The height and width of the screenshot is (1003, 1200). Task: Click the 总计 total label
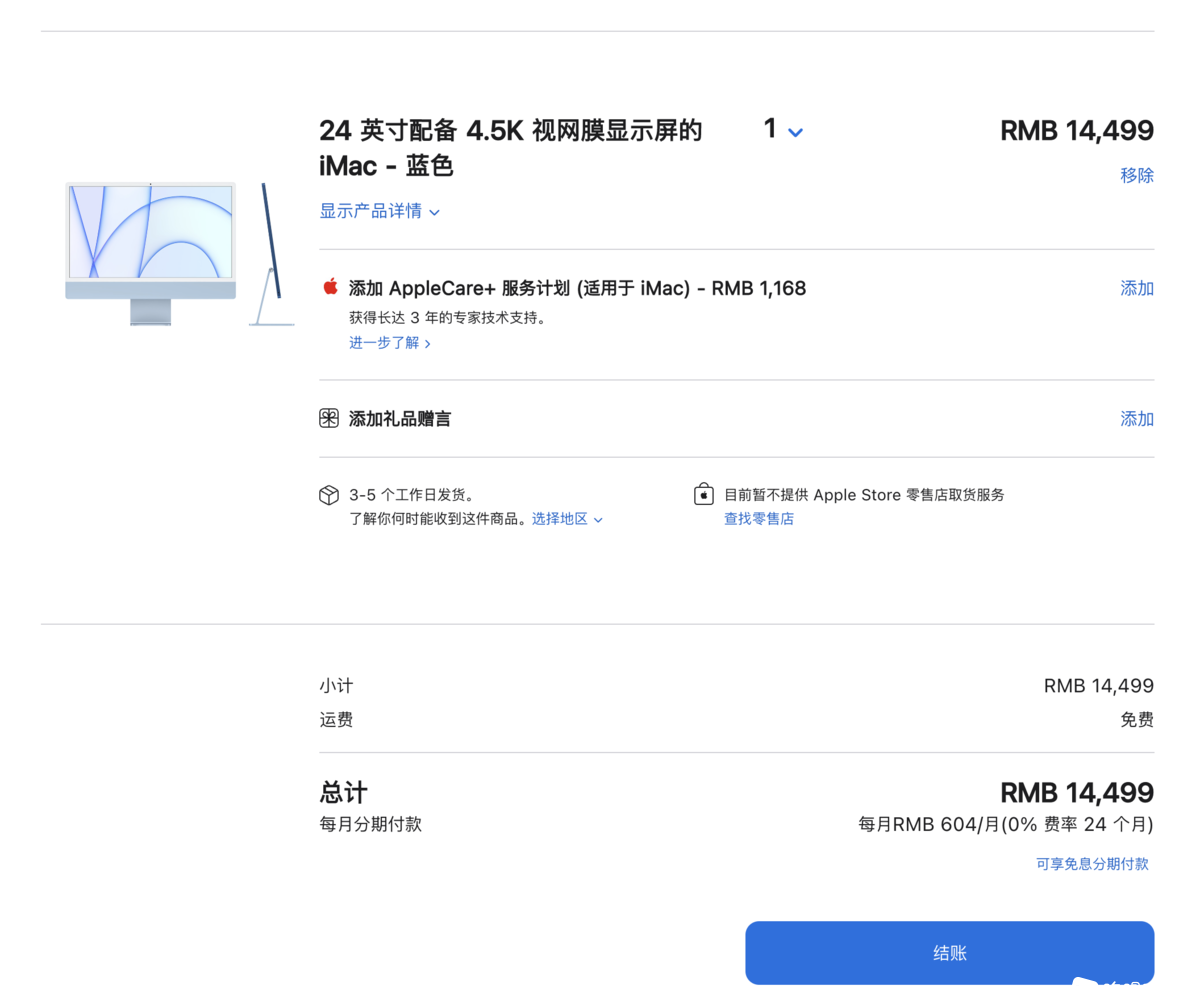point(343,793)
